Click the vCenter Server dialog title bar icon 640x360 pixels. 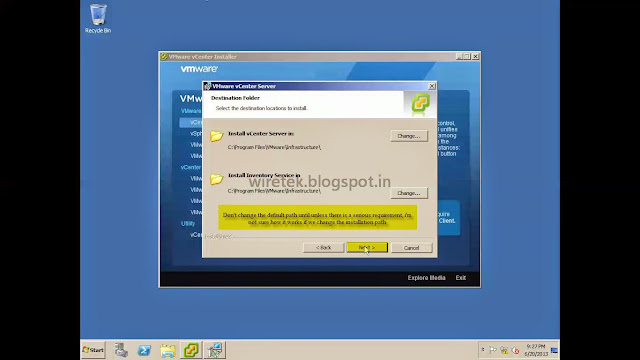pos(207,86)
